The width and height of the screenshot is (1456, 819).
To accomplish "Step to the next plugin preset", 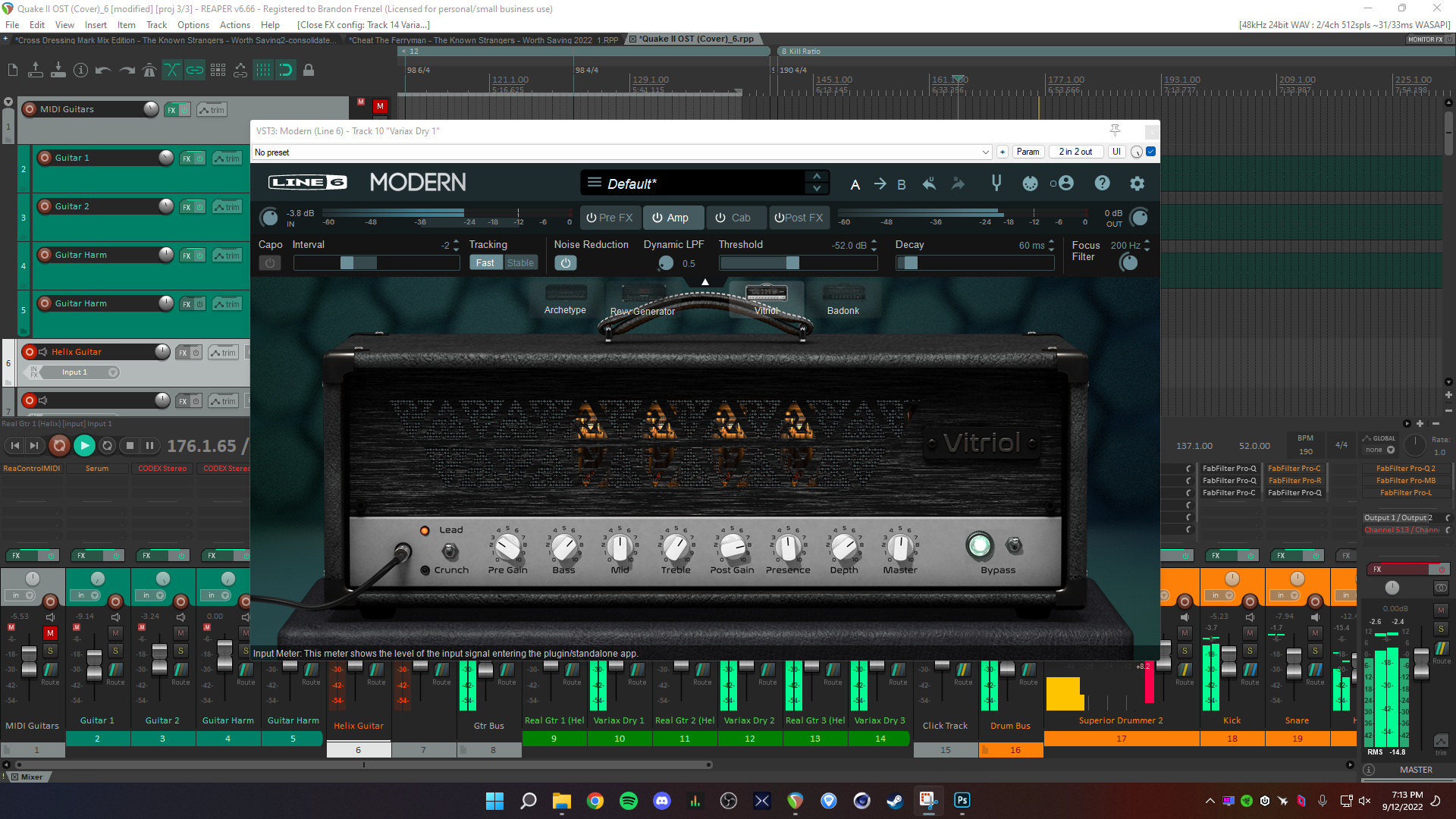I will pyautogui.click(x=817, y=189).
